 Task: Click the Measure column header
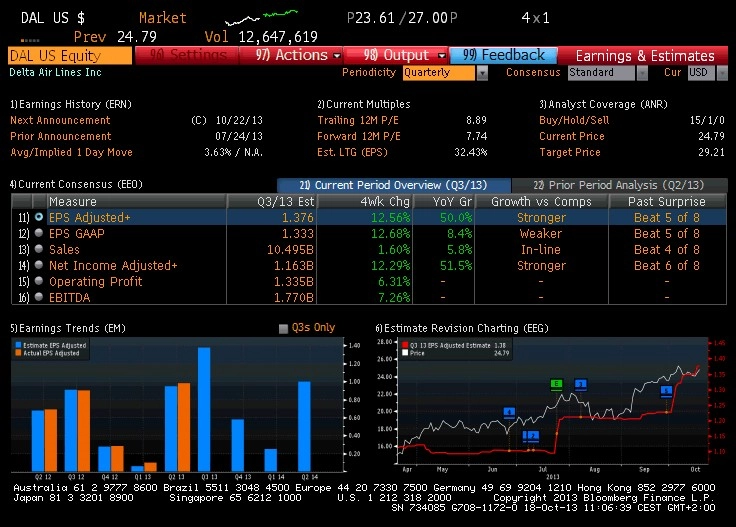tap(136, 201)
